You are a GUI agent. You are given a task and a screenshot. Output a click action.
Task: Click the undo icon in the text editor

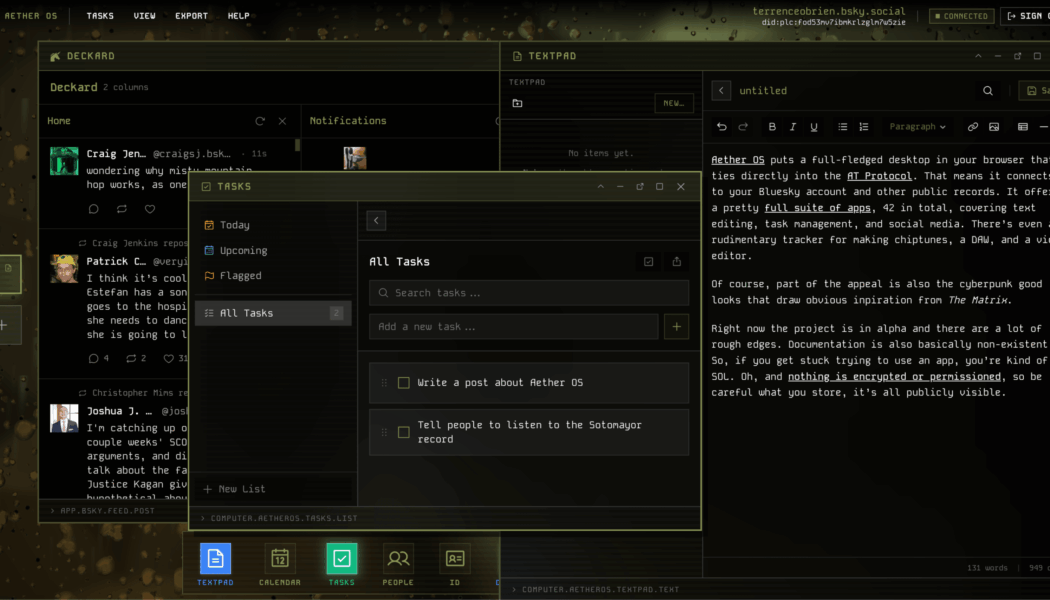[x=720, y=127]
